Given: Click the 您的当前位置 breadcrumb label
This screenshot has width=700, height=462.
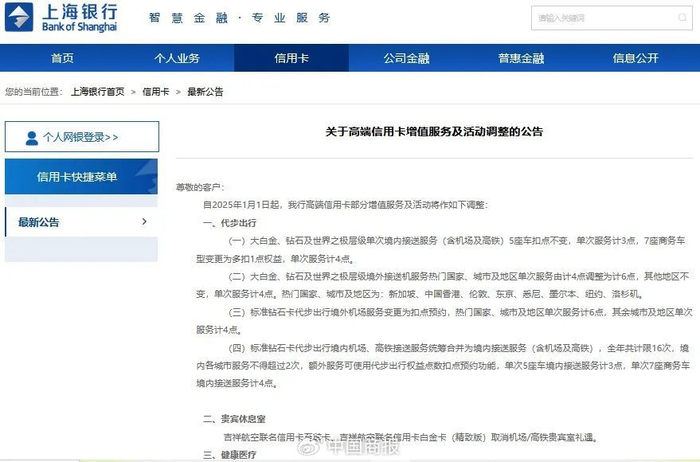Looking at the screenshot, I should click(x=33, y=92).
